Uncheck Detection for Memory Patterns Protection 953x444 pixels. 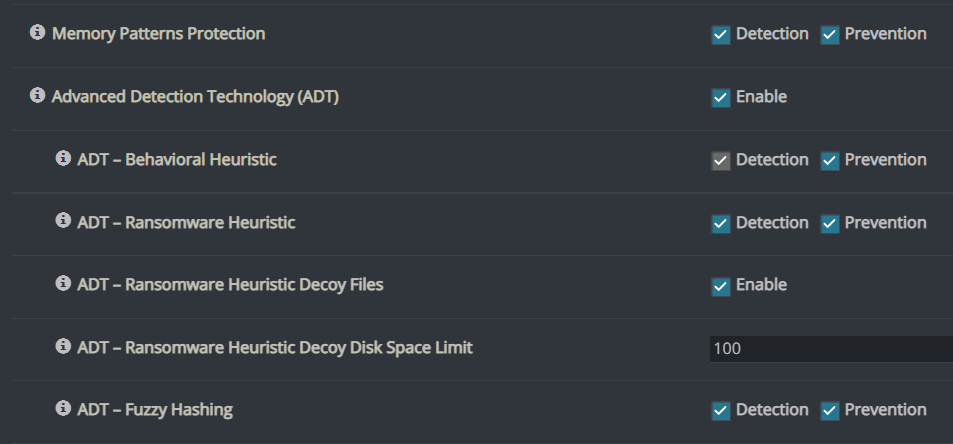721,35
